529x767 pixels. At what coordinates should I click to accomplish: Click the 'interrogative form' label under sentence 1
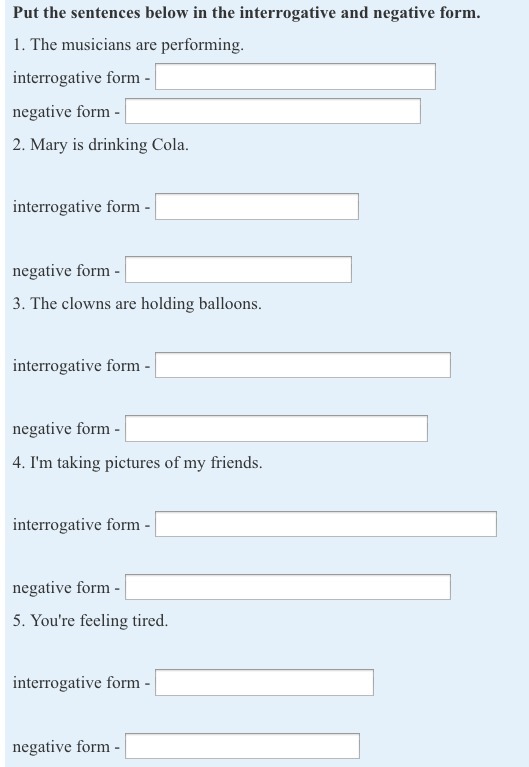[x=76, y=78]
